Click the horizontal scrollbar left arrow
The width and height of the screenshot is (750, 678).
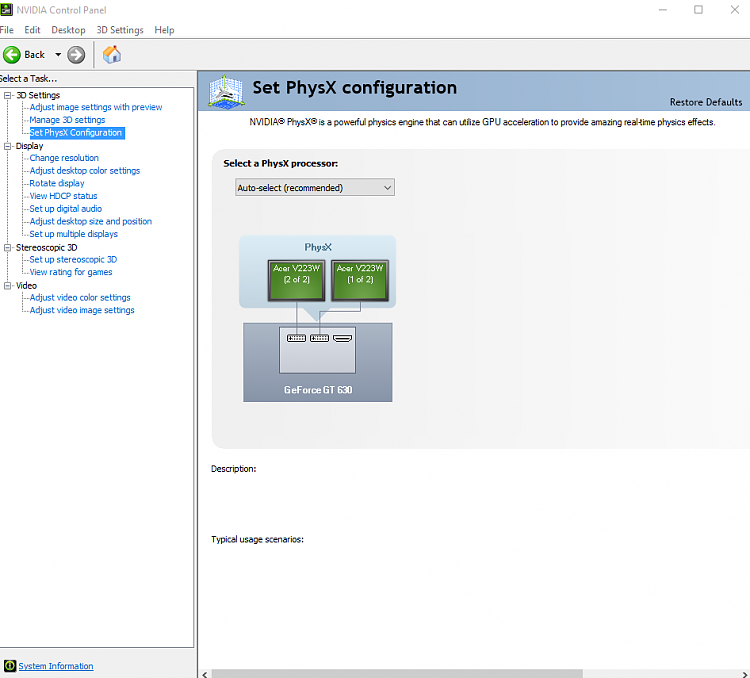[205, 674]
